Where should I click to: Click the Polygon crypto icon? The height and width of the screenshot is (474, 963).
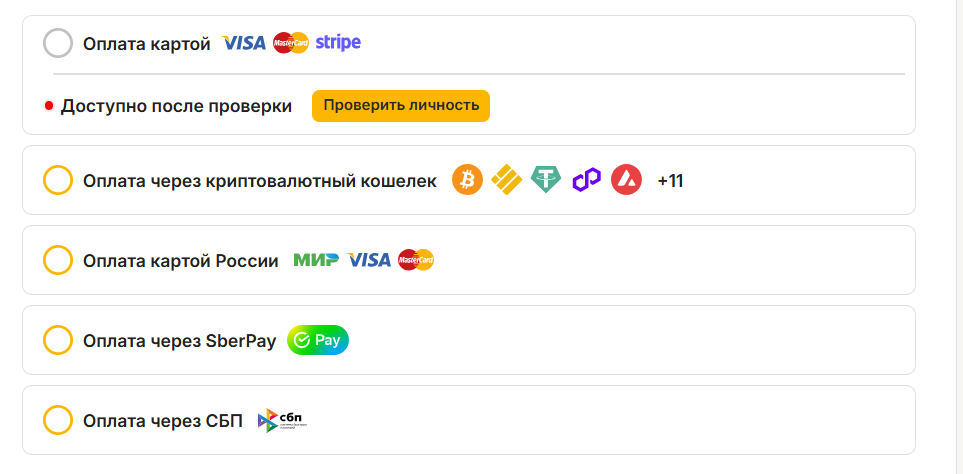[586, 180]
